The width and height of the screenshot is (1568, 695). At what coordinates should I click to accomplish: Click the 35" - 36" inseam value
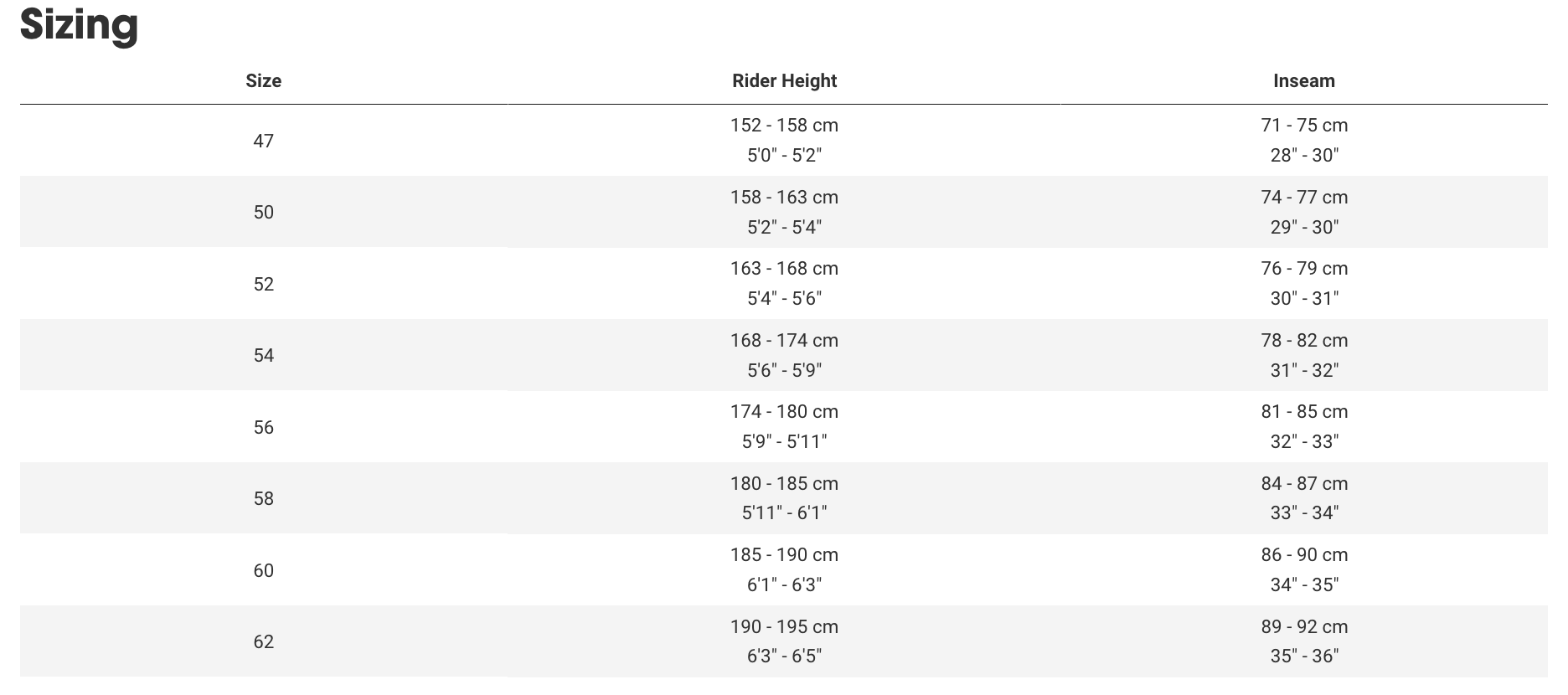[x=1304, y=656]
